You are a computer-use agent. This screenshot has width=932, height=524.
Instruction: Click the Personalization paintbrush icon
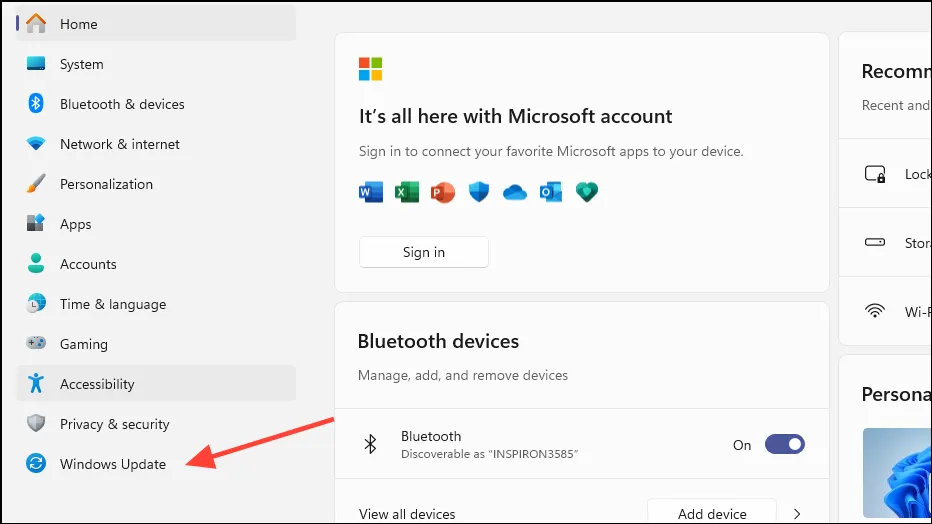click(x=36, y=184)
